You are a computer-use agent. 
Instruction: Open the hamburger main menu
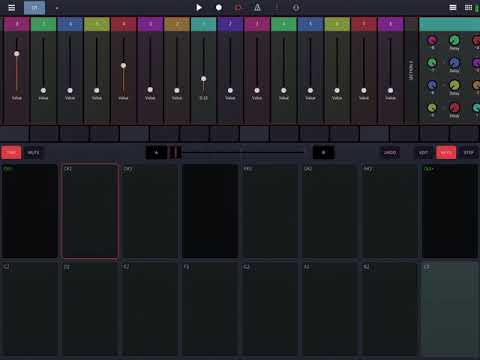pyautogui.click(x=12, y=7)
